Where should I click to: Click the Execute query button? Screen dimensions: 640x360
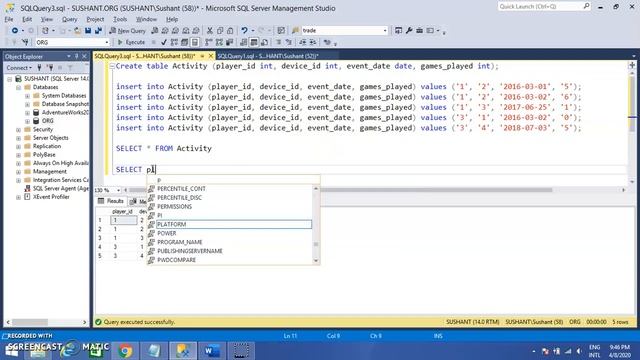tap(131, 42)
